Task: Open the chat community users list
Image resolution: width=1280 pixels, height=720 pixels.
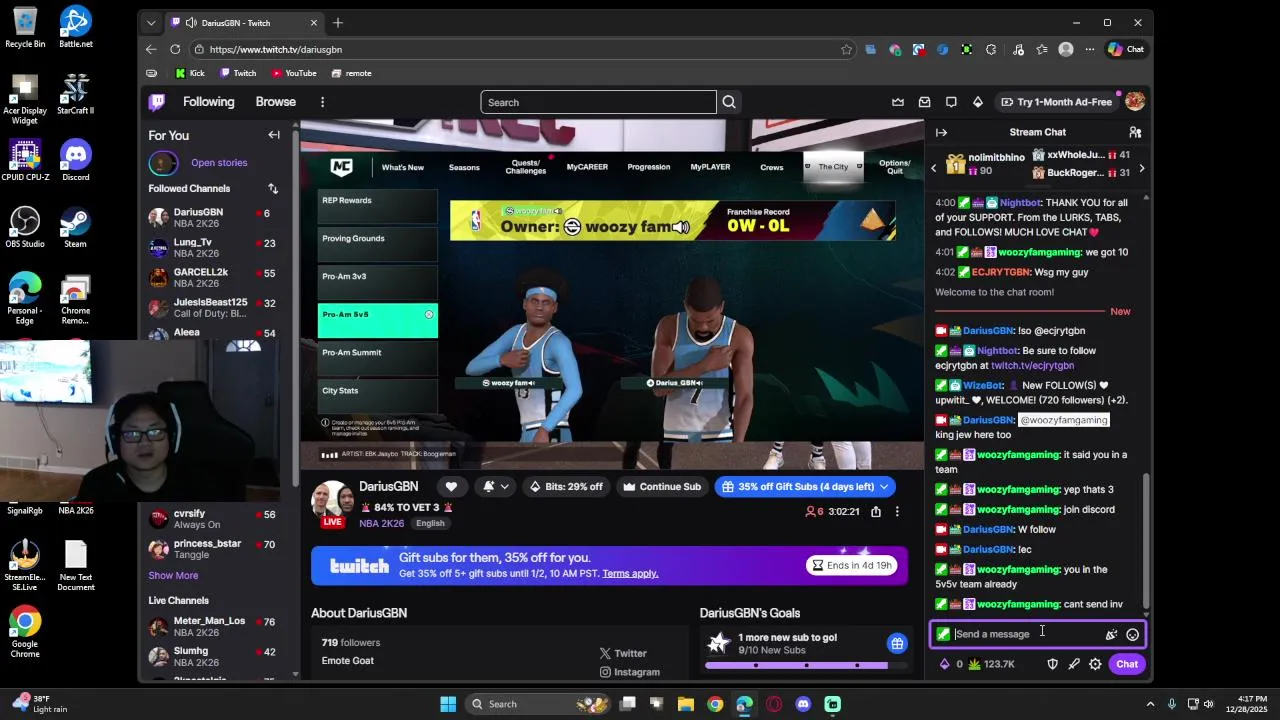Action: tap(1135, 132)
